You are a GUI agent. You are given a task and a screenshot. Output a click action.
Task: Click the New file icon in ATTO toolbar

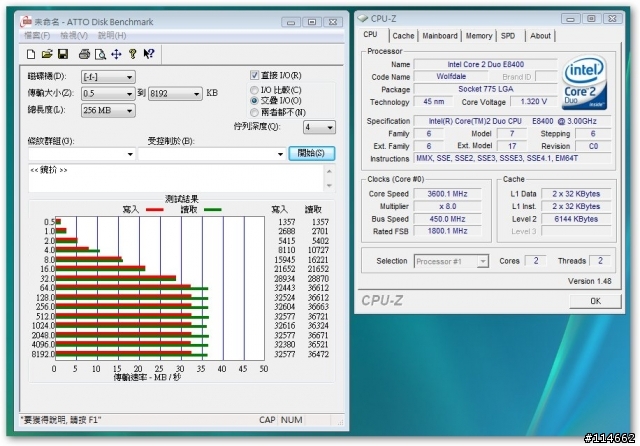[31, 54]
